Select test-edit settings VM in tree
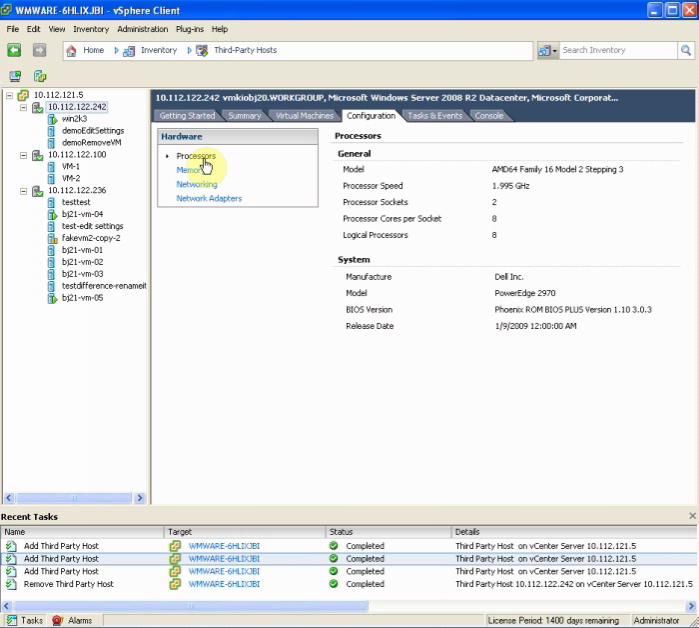 [x=92, y=226]
